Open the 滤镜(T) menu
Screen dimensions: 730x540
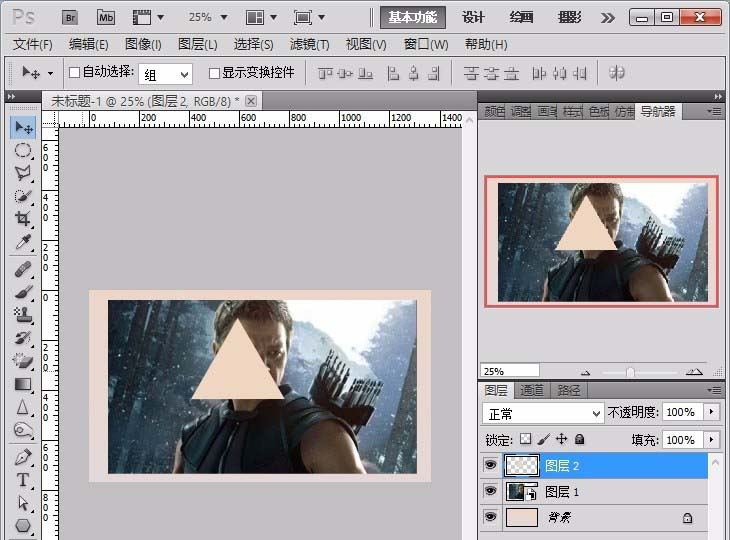(x=309, y=44)
